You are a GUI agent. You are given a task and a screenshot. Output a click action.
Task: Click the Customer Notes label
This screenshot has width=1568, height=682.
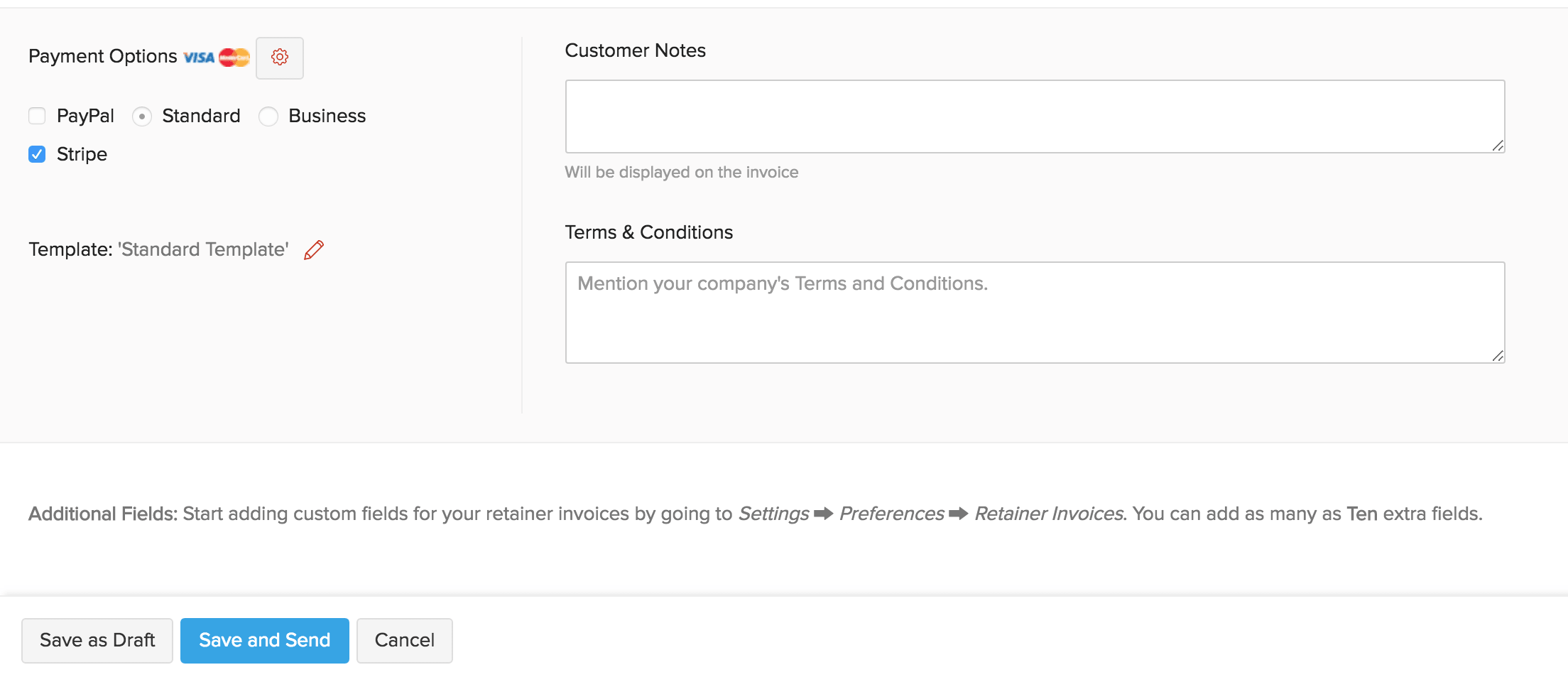635,50
